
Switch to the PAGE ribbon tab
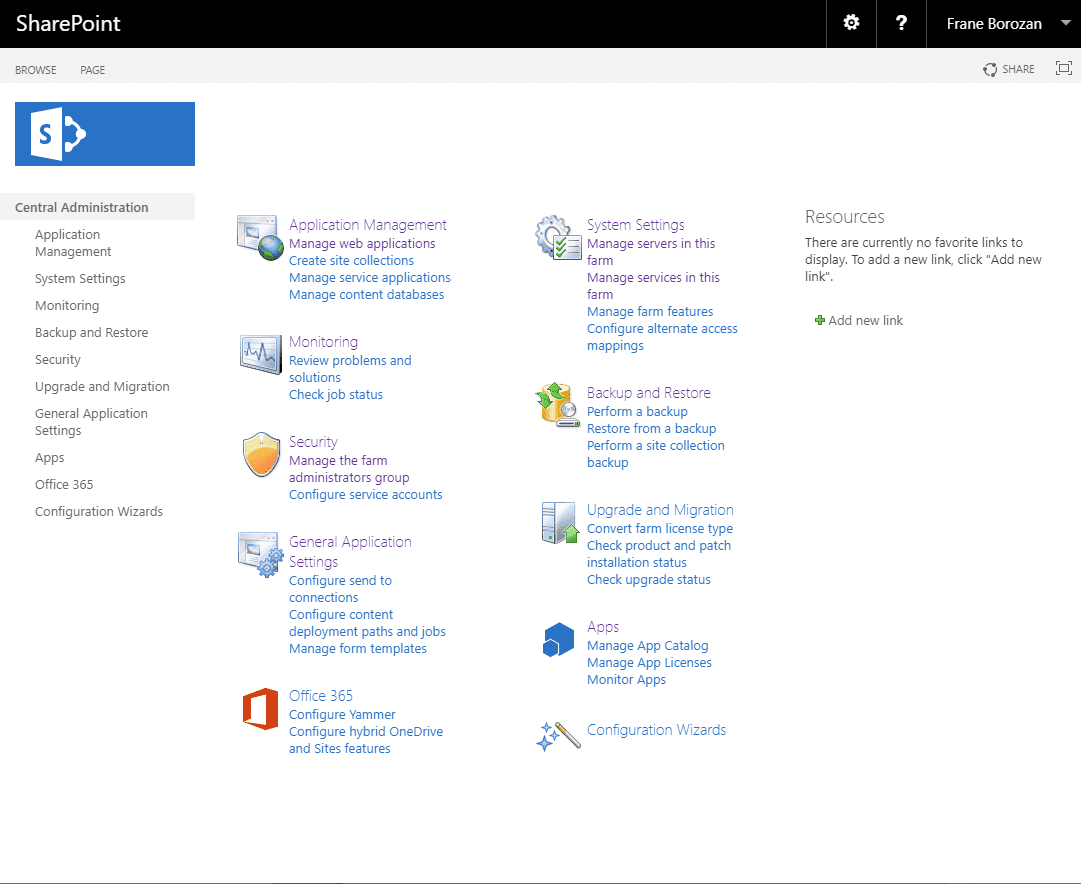coord(92,70)
